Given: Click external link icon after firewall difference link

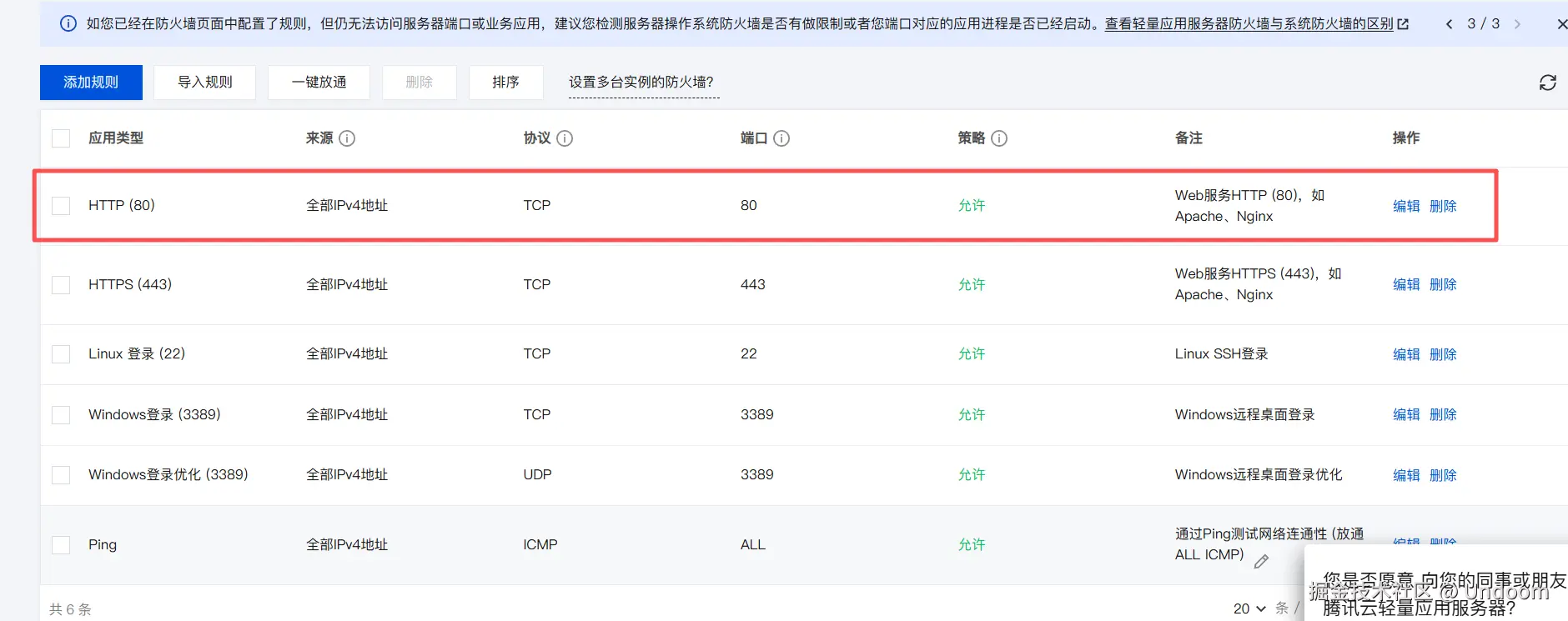Looking at the screenshot, I should coord(1403,24).
